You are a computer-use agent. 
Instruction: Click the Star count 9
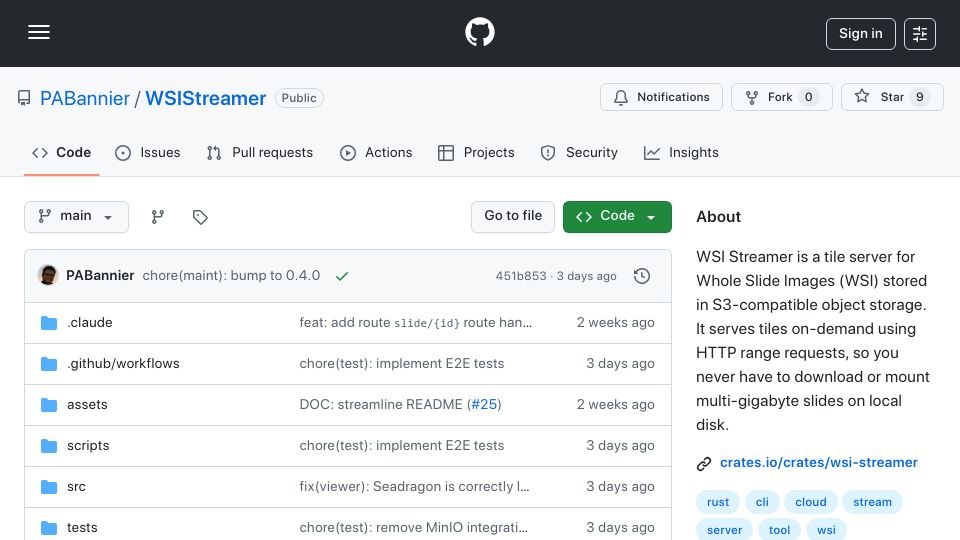tap(920, 97)
